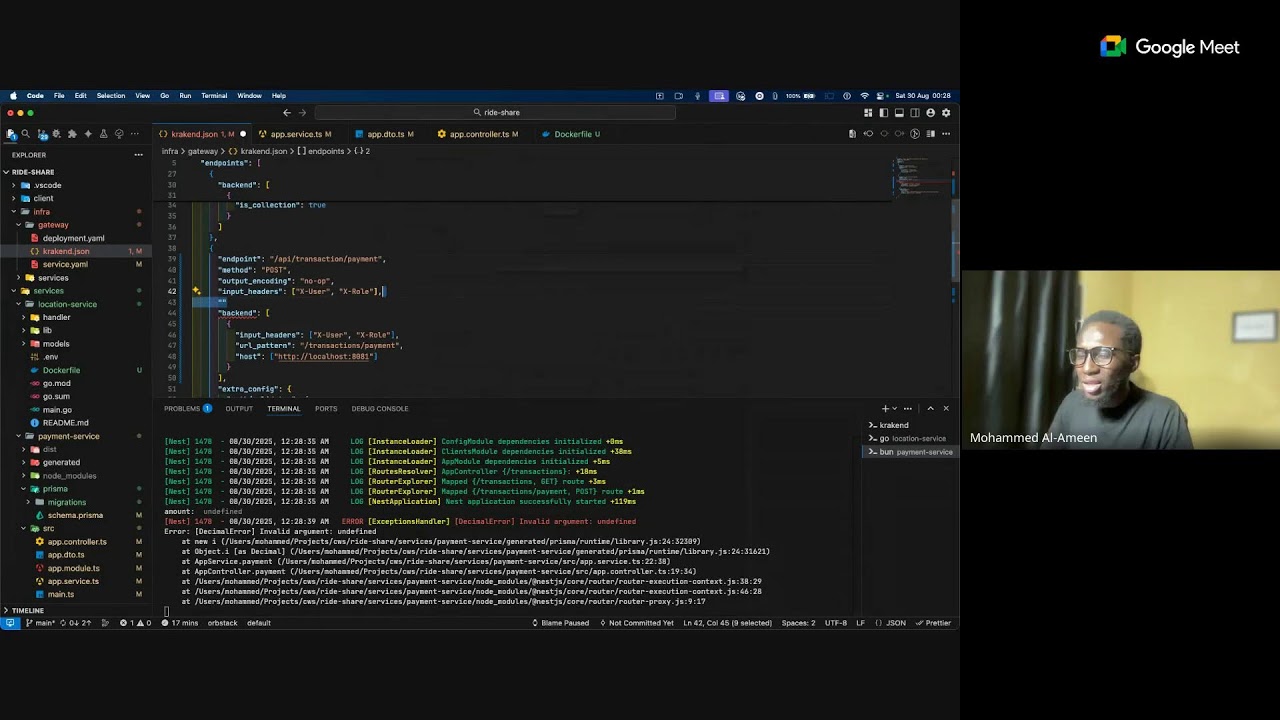Image resolution: width=1280 pixels, height=720 pixels.
Task: Open the Source Control view icon
Action: tap(42, 134)
